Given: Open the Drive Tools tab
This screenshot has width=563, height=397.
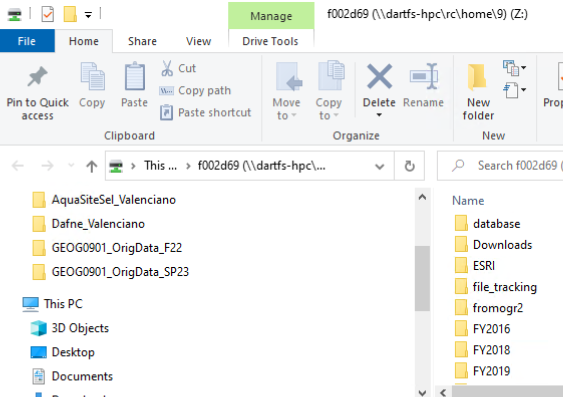Looking at the screenshot, I should 270,41.
